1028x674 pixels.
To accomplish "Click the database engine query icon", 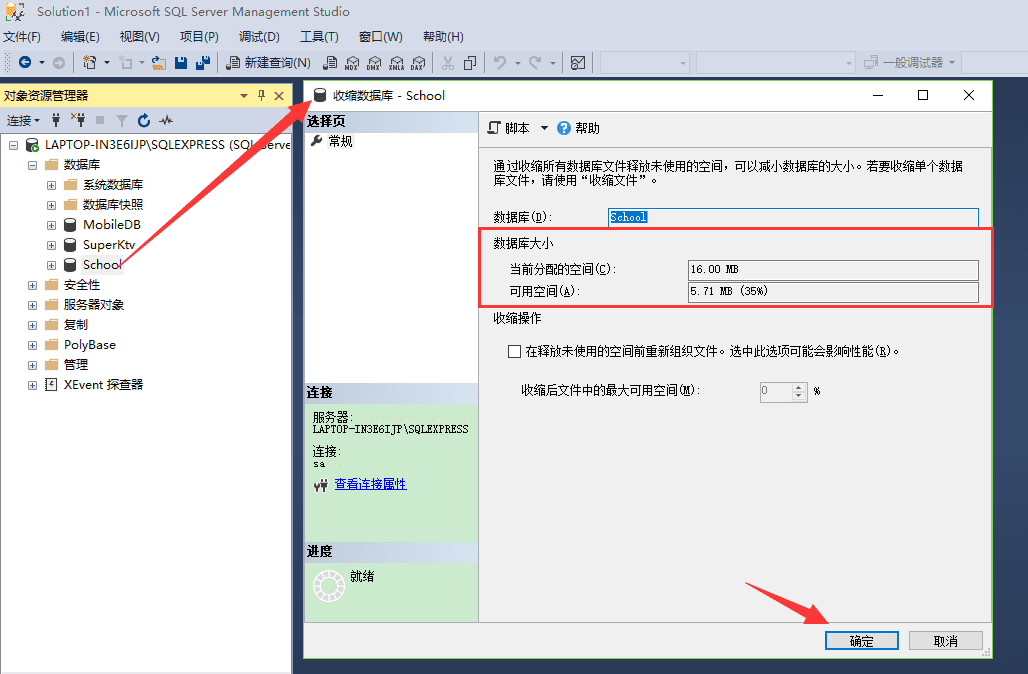I will point(330,62).
